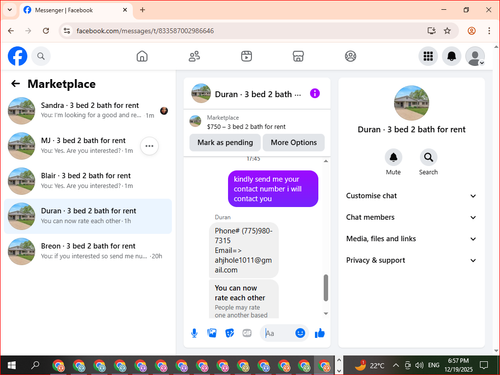The height and width of the screenshot is (375, 500).
Task: Click the large house photo in details panel
Action: 411,103
